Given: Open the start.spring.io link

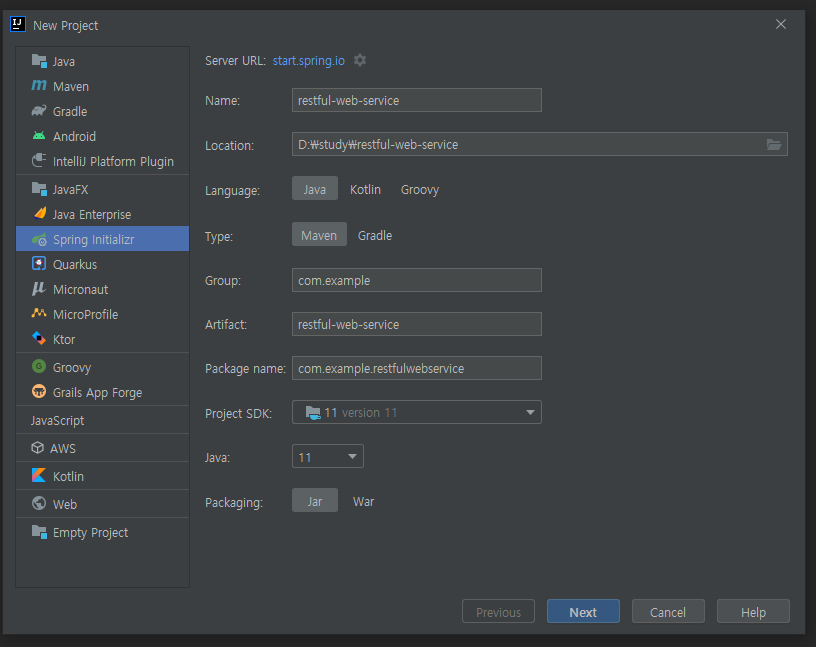Looking at the screenshot, I should pyautogui.click(x=309, y=60).
